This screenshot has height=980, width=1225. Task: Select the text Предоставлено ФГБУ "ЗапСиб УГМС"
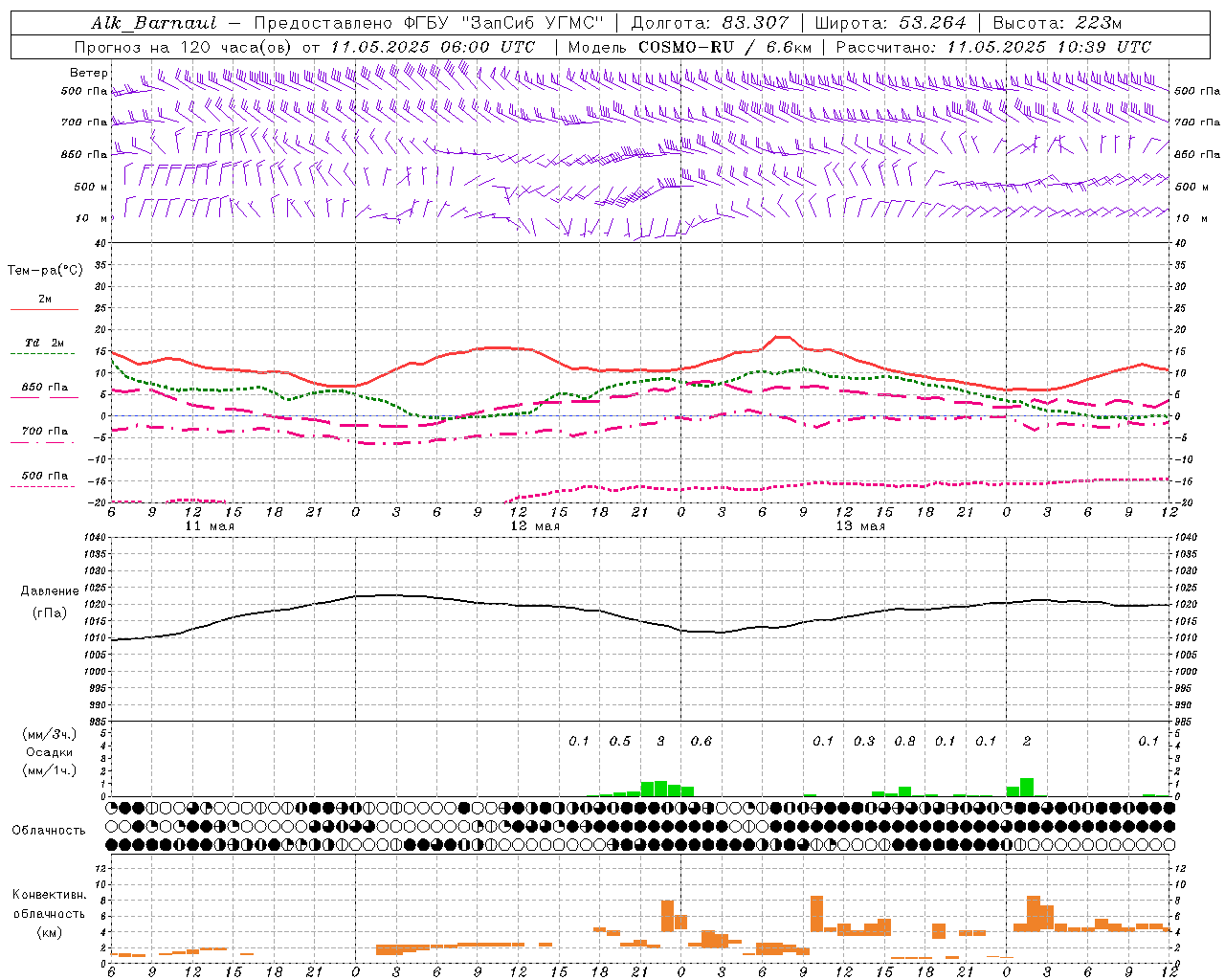pos(429,23)
